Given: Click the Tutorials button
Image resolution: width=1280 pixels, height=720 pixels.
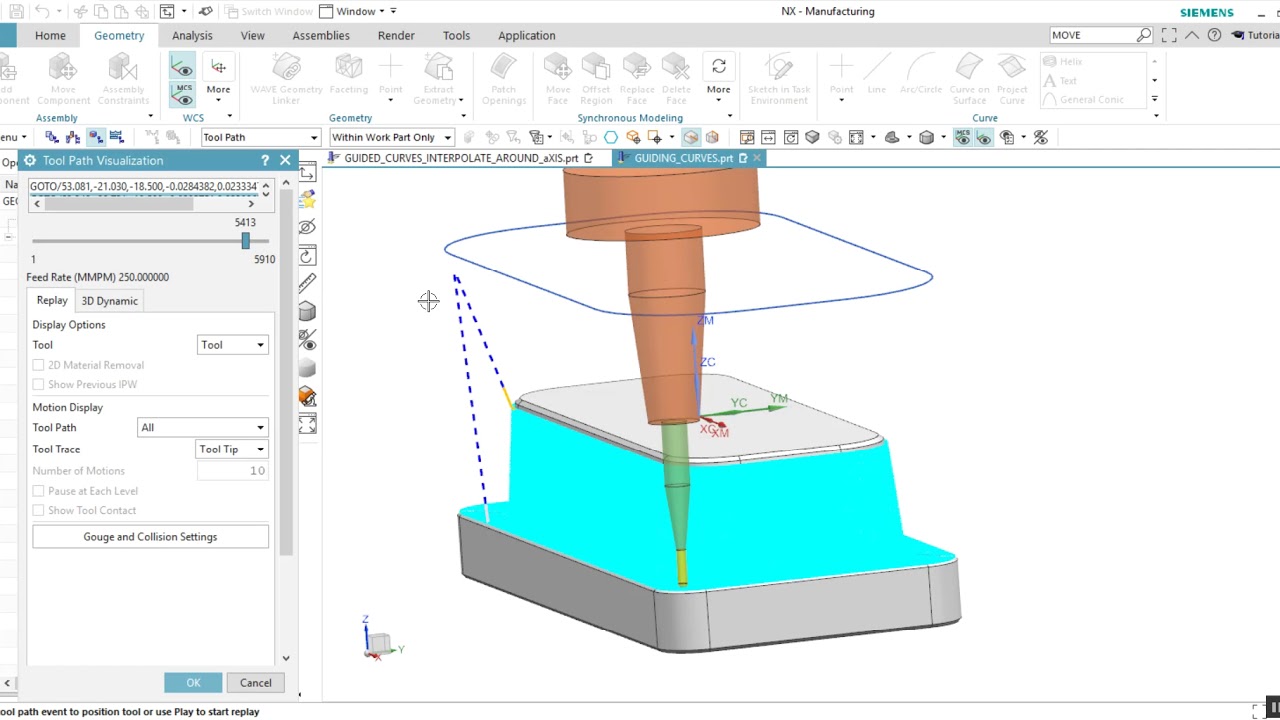Looking at the screenshot, I should tap(1254, 35).
